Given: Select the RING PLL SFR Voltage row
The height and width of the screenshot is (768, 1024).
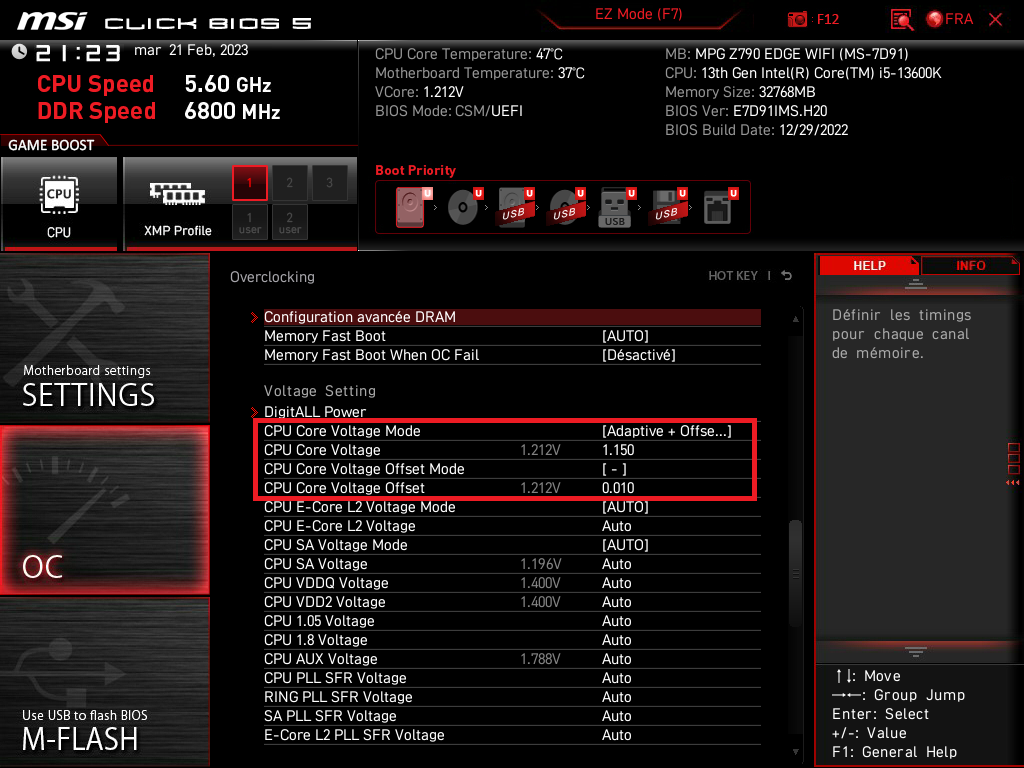Looking at the screenshot, I should pyautogui.click(x=511, y=697).
